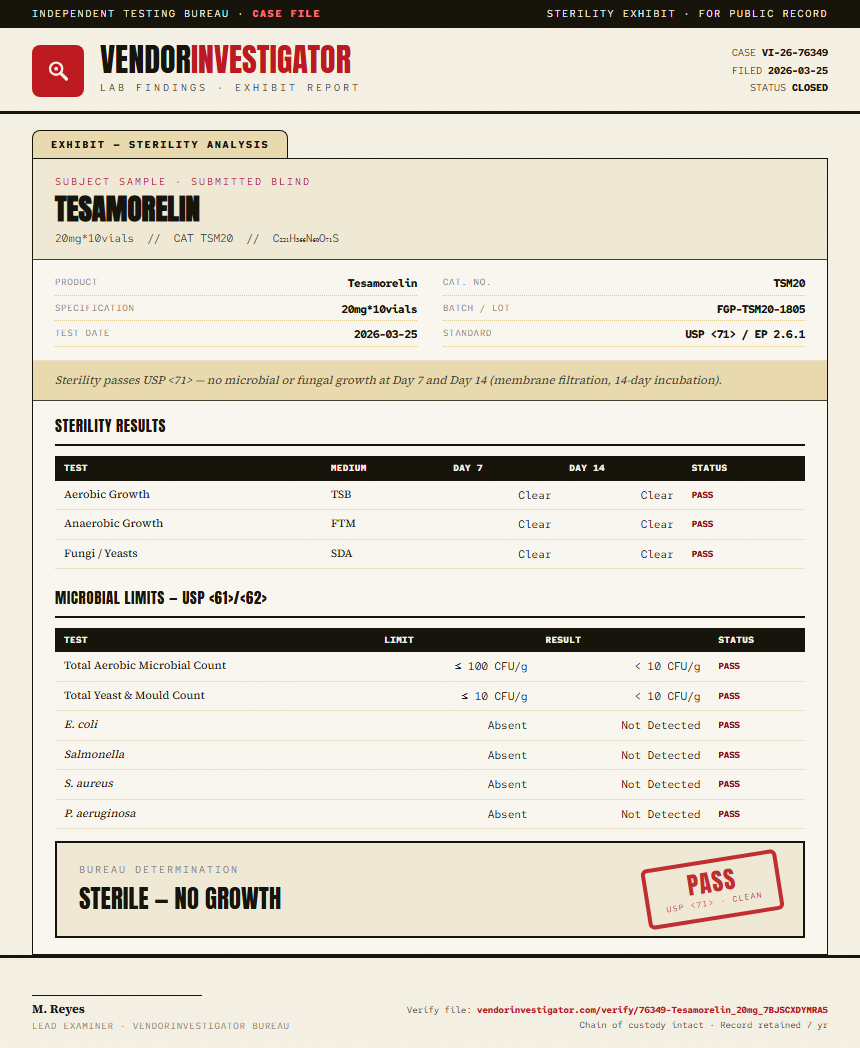
Task: Click the VENDORINVESTIGATOR title wordmark
Action: pyautogui.click(x=225, y=59)
